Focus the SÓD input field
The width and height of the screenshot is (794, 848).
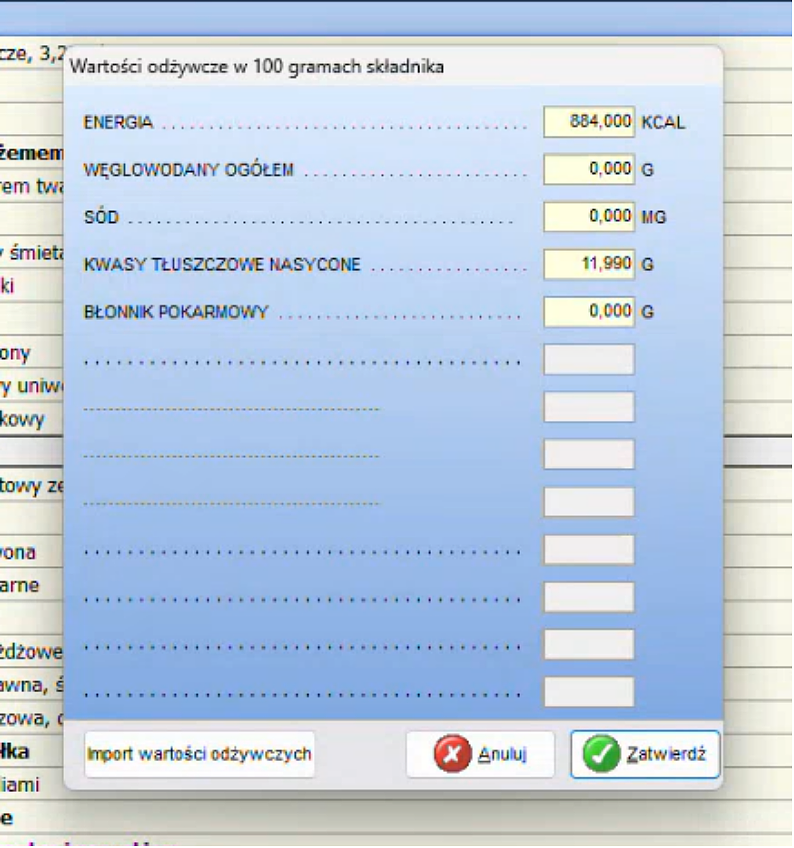(588, 217)
